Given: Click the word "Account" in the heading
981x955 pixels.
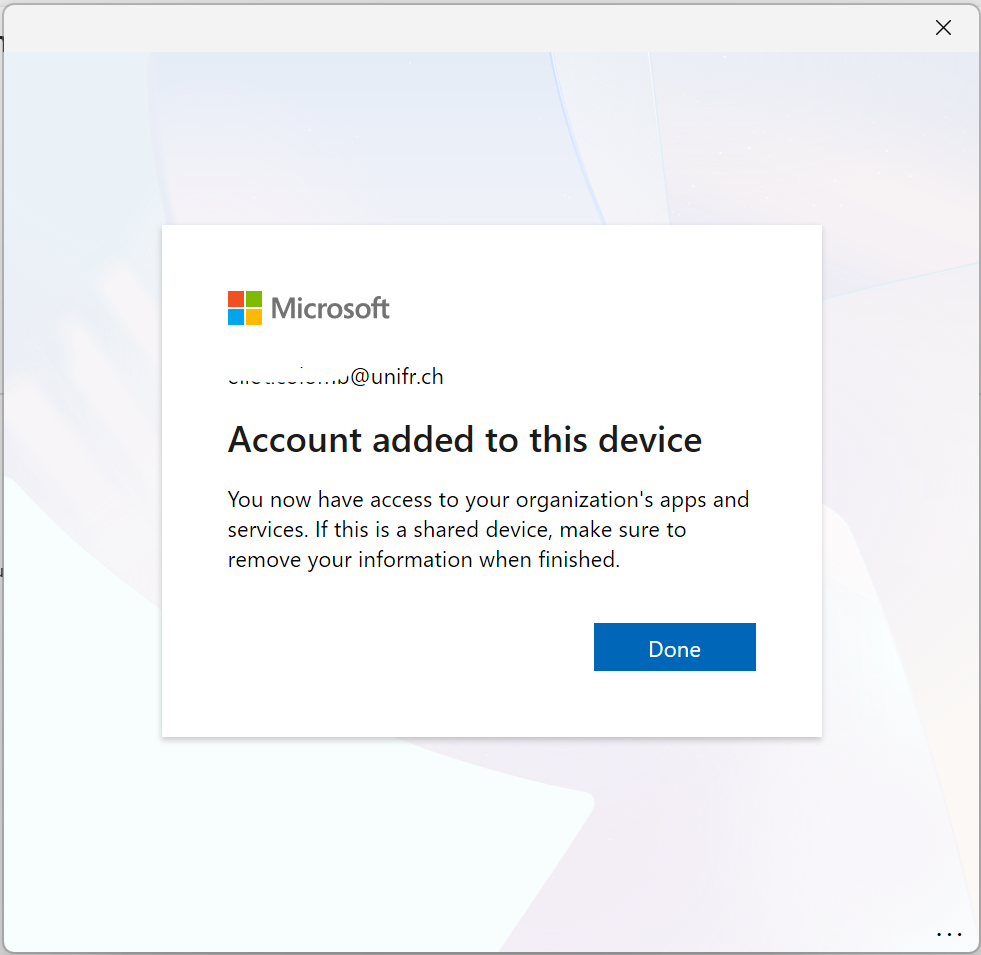Looking at the screenshot, I should click(295, 439).
